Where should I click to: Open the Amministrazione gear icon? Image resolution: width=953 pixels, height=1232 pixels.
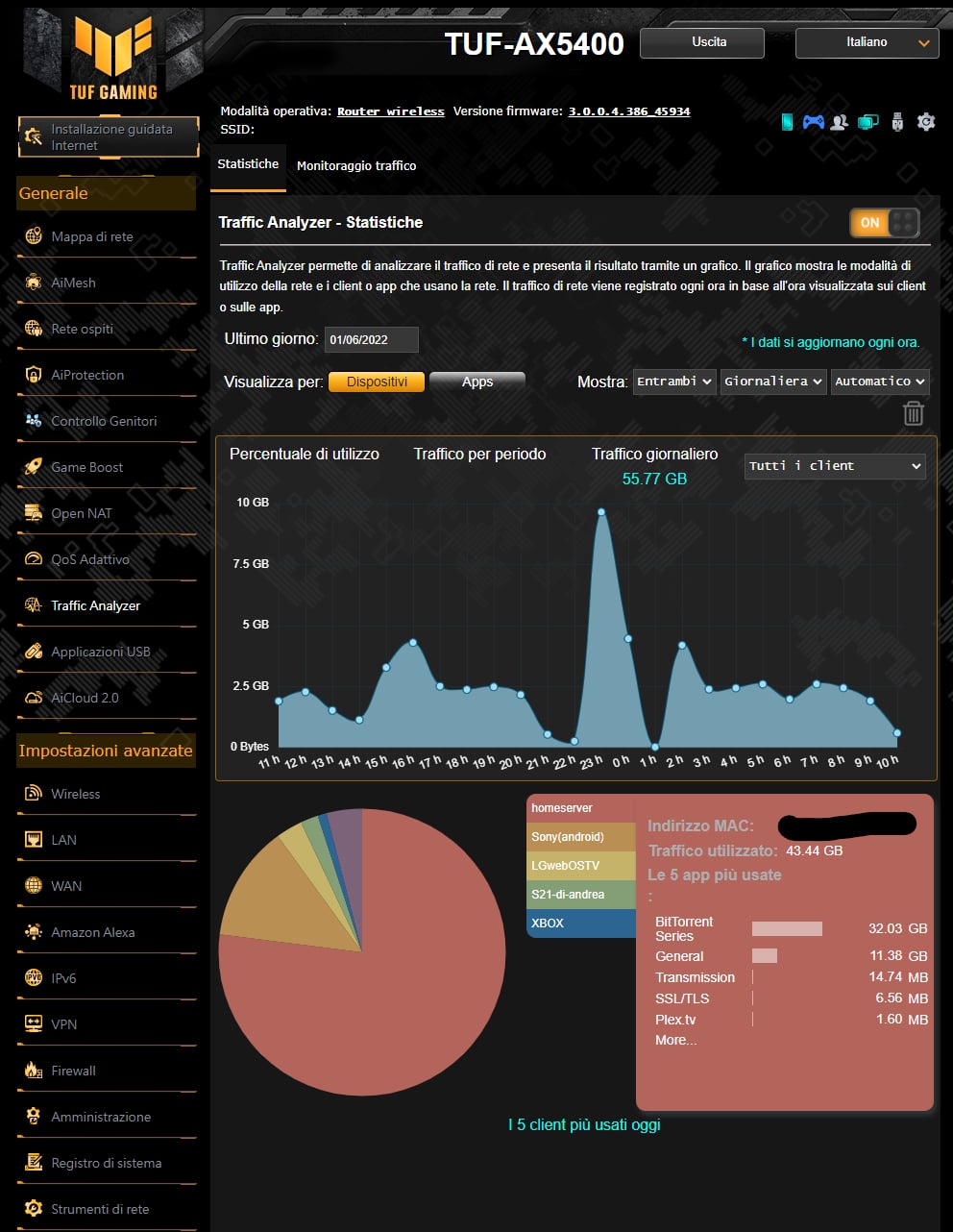click(34, 1116)
